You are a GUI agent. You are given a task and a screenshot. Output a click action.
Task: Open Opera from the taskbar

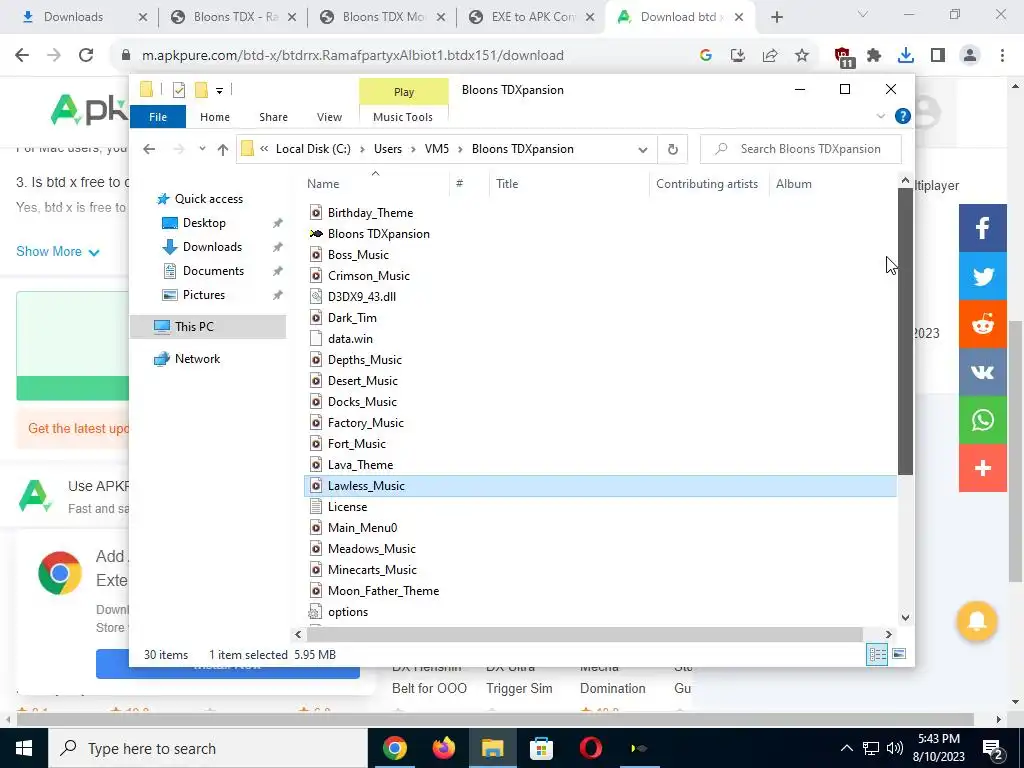click(x=590, y=748)
